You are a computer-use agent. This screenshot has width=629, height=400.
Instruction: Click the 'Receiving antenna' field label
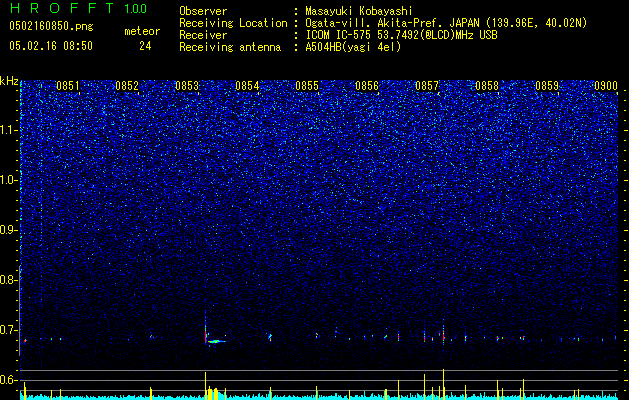pos(230,47)
